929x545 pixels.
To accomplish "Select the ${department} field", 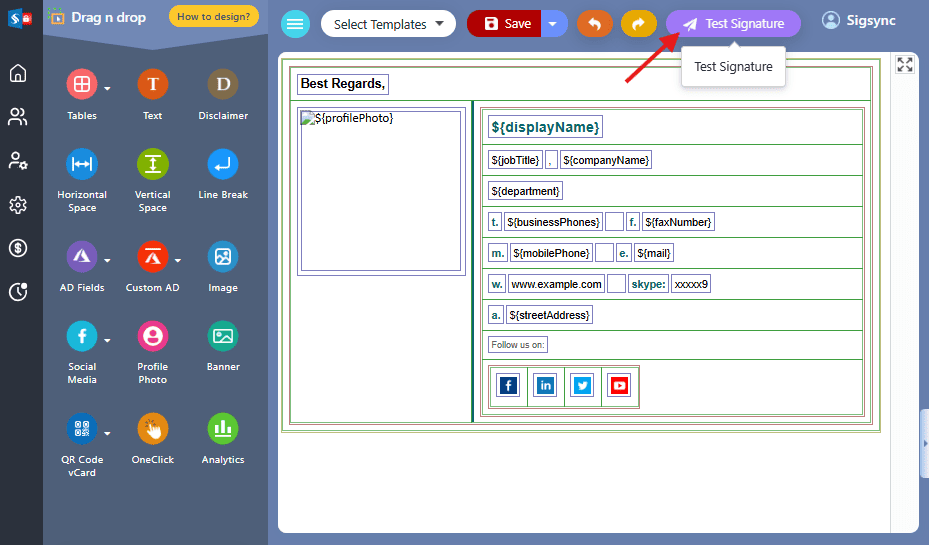I will point(525,191).
